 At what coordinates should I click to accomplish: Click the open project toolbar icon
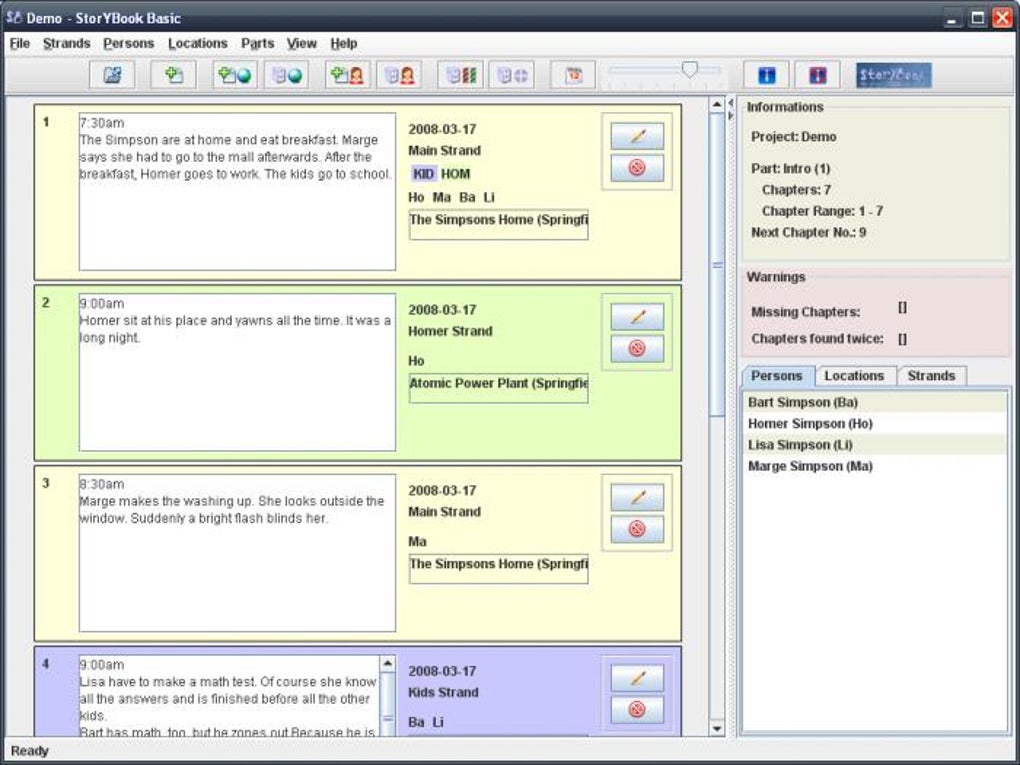pyautogui.click(x=112, y=75)
